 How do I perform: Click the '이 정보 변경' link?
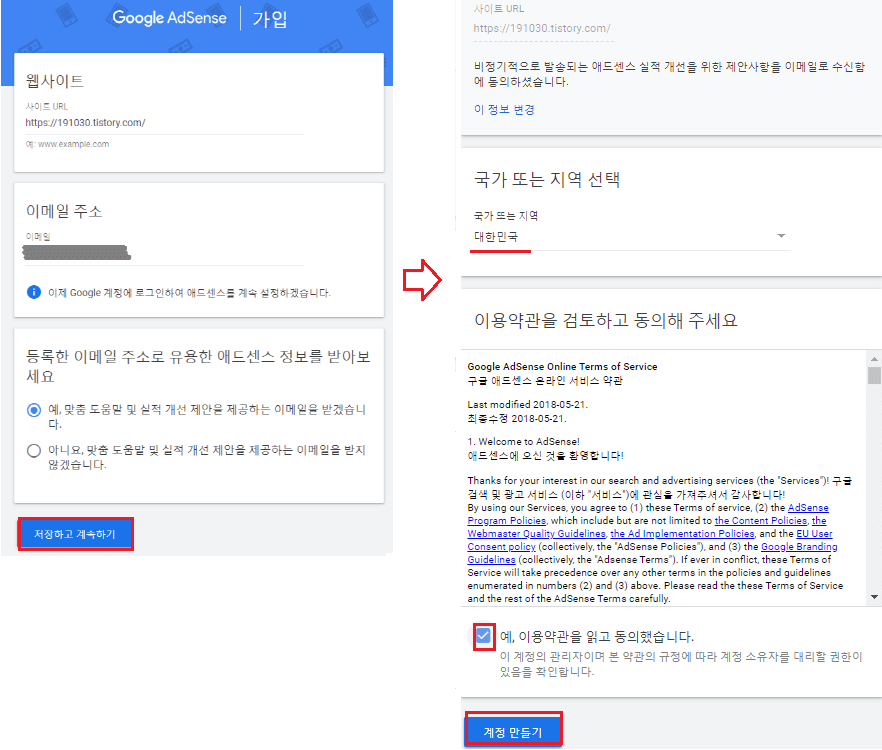pyautogui.click(x=504, y=110)
